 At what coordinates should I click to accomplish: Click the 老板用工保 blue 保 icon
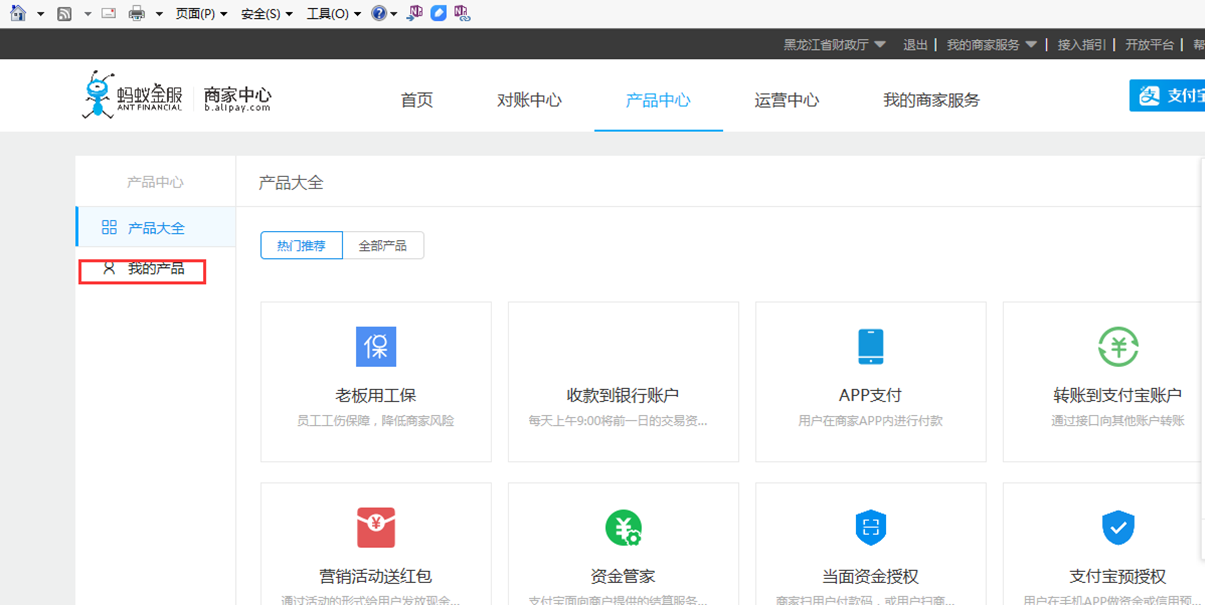click(376, 346)
